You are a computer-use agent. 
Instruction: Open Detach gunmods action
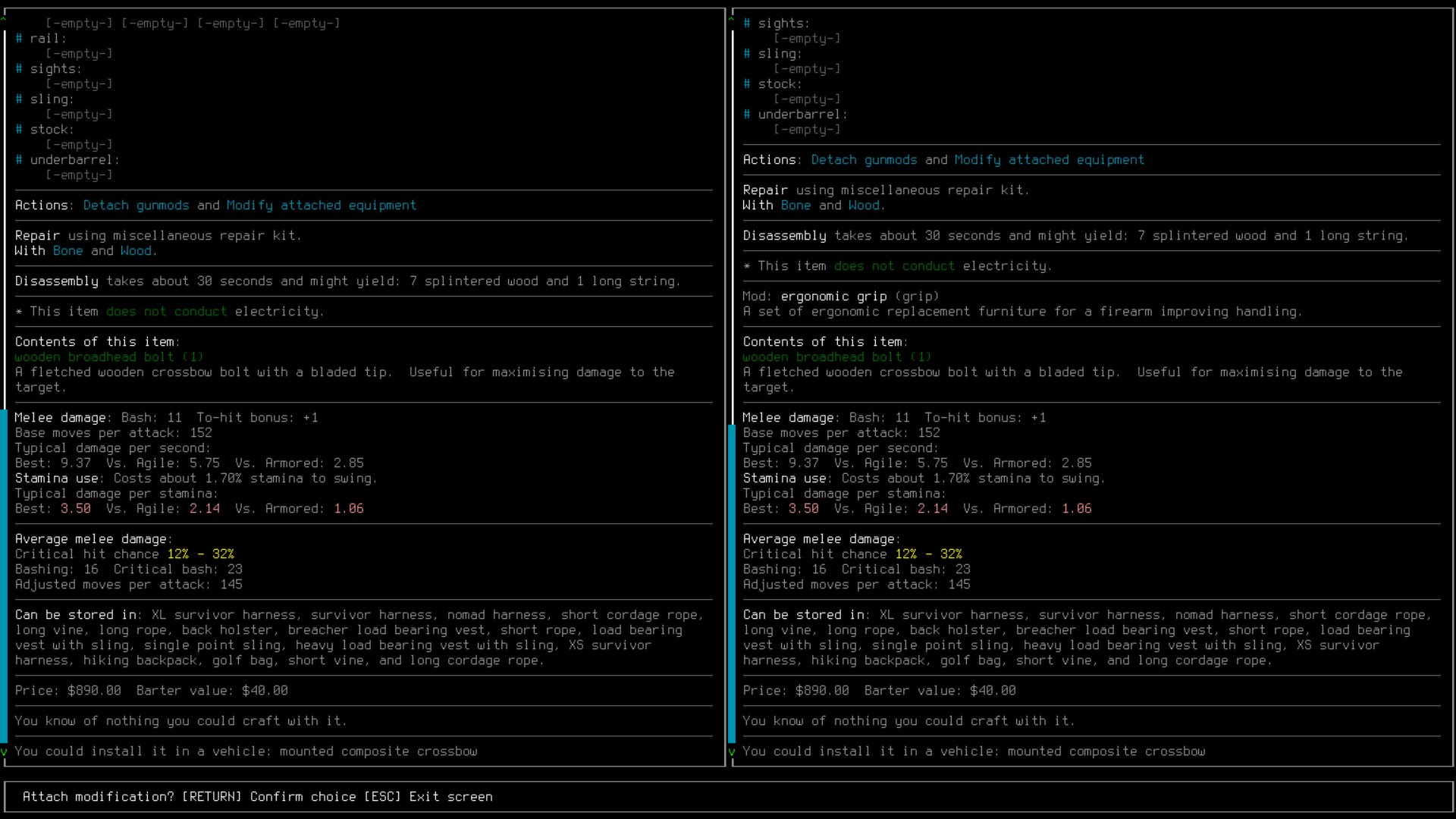click(x=136, y=205)
